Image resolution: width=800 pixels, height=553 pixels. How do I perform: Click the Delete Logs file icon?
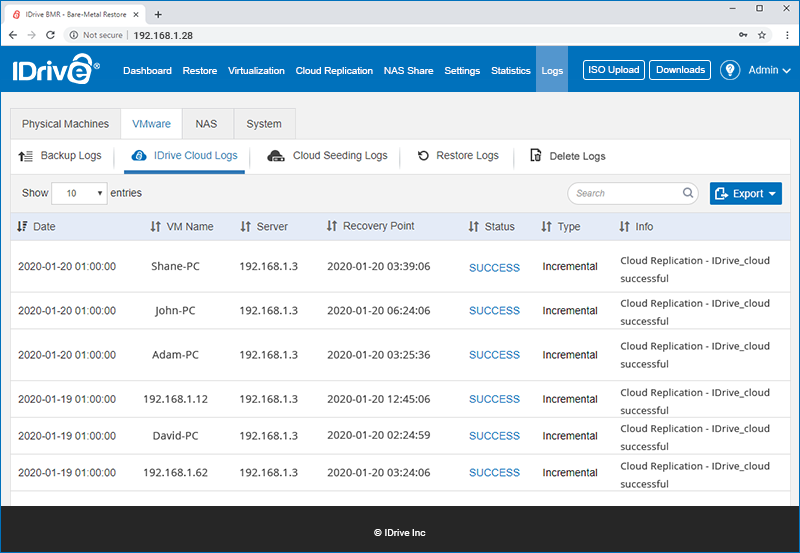(535, 155)
